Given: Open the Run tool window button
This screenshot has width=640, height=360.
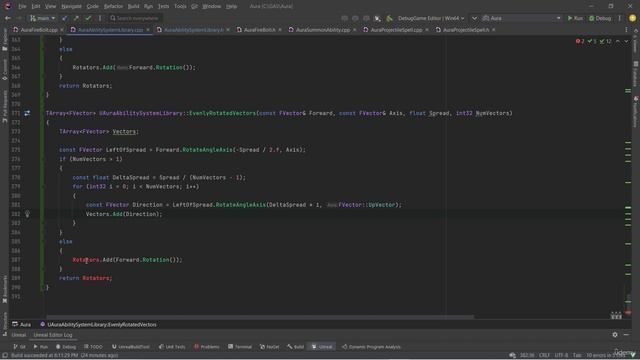Looking at the screenshot, I should tap(41, 347).
